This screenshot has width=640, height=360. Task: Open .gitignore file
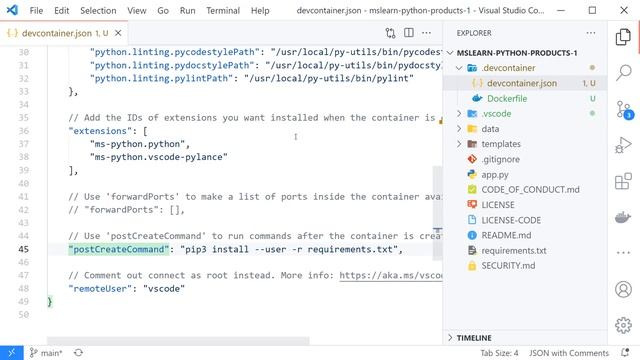coord(500,159)
